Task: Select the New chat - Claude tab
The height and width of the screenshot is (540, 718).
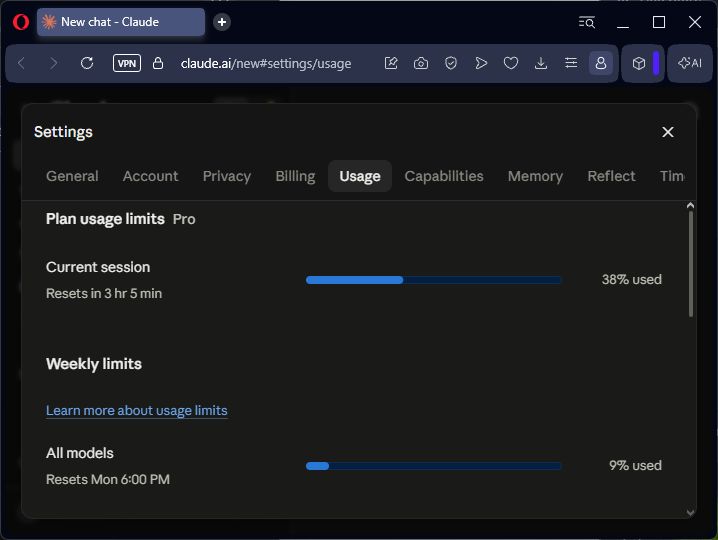Action: (x=121, y=22)
